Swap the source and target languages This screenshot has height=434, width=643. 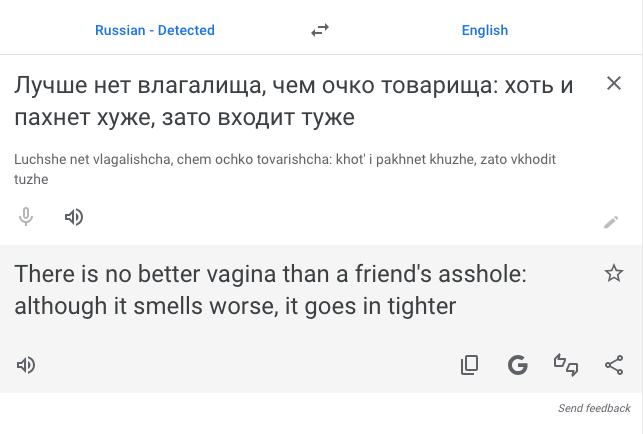pyautogui.click(x=320, y=30)
